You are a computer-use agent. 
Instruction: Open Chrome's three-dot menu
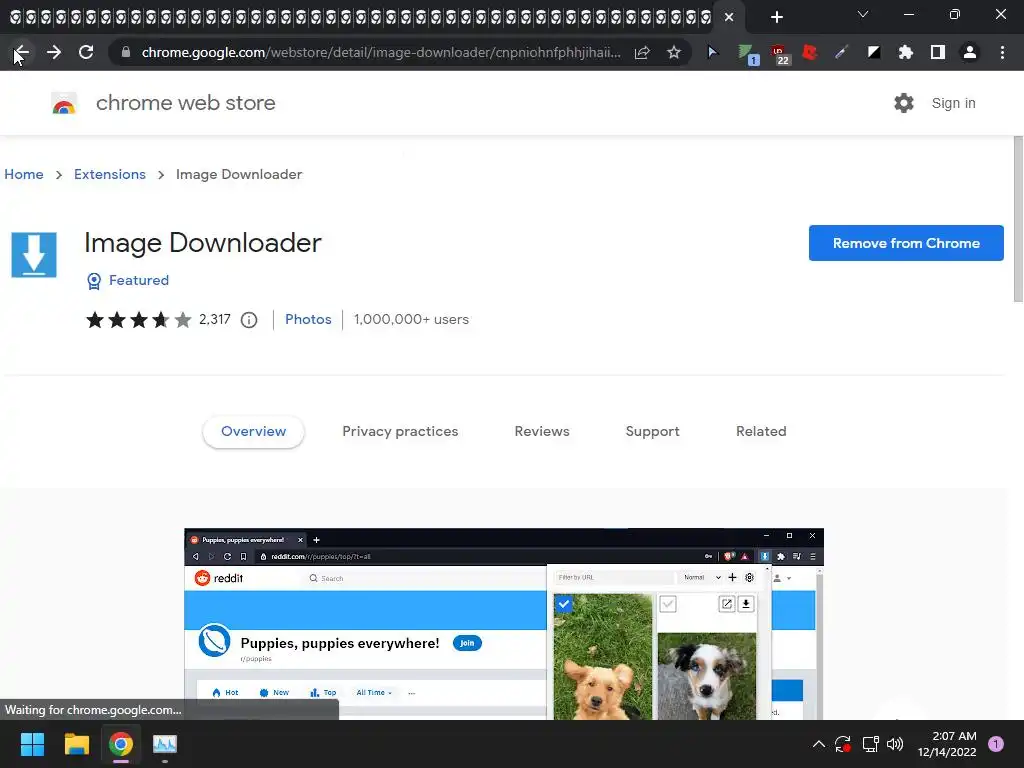(1002, 52)
